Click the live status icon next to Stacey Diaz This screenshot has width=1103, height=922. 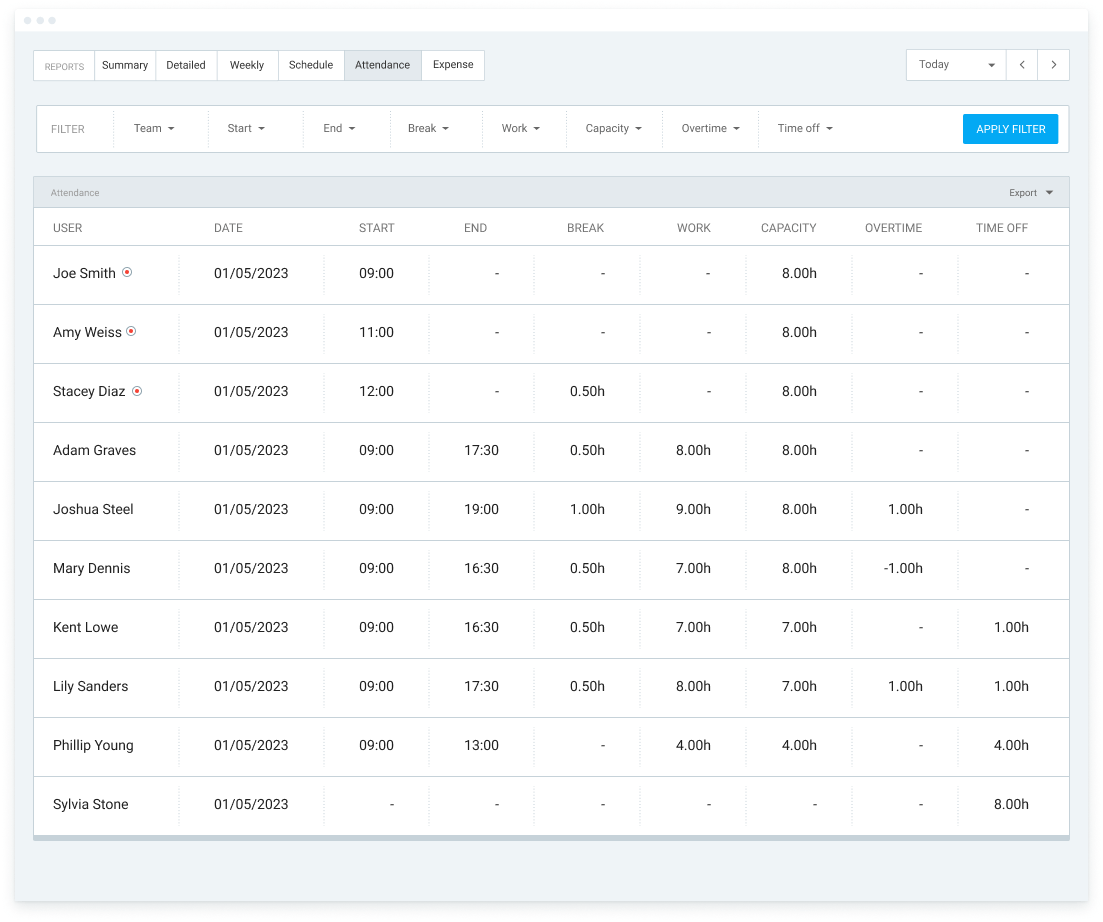(139, 391)
